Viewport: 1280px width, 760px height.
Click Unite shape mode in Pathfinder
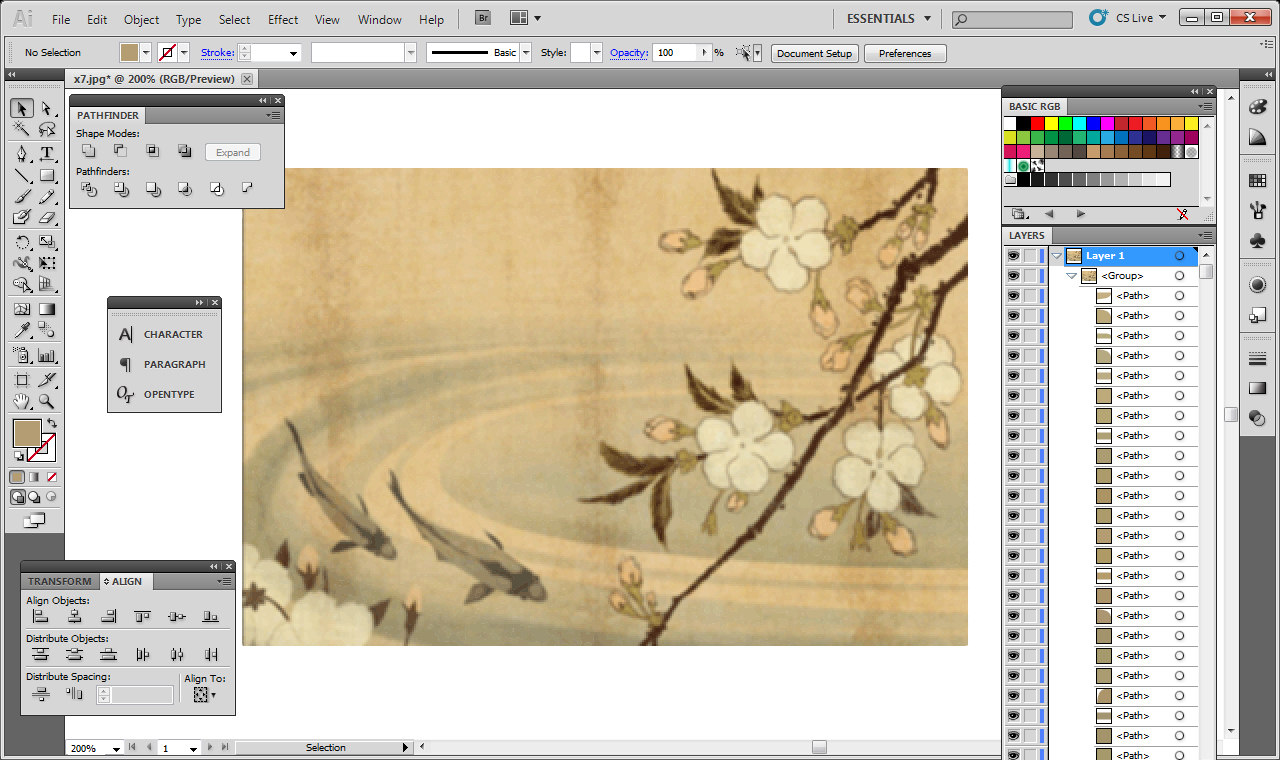[89, 151]
